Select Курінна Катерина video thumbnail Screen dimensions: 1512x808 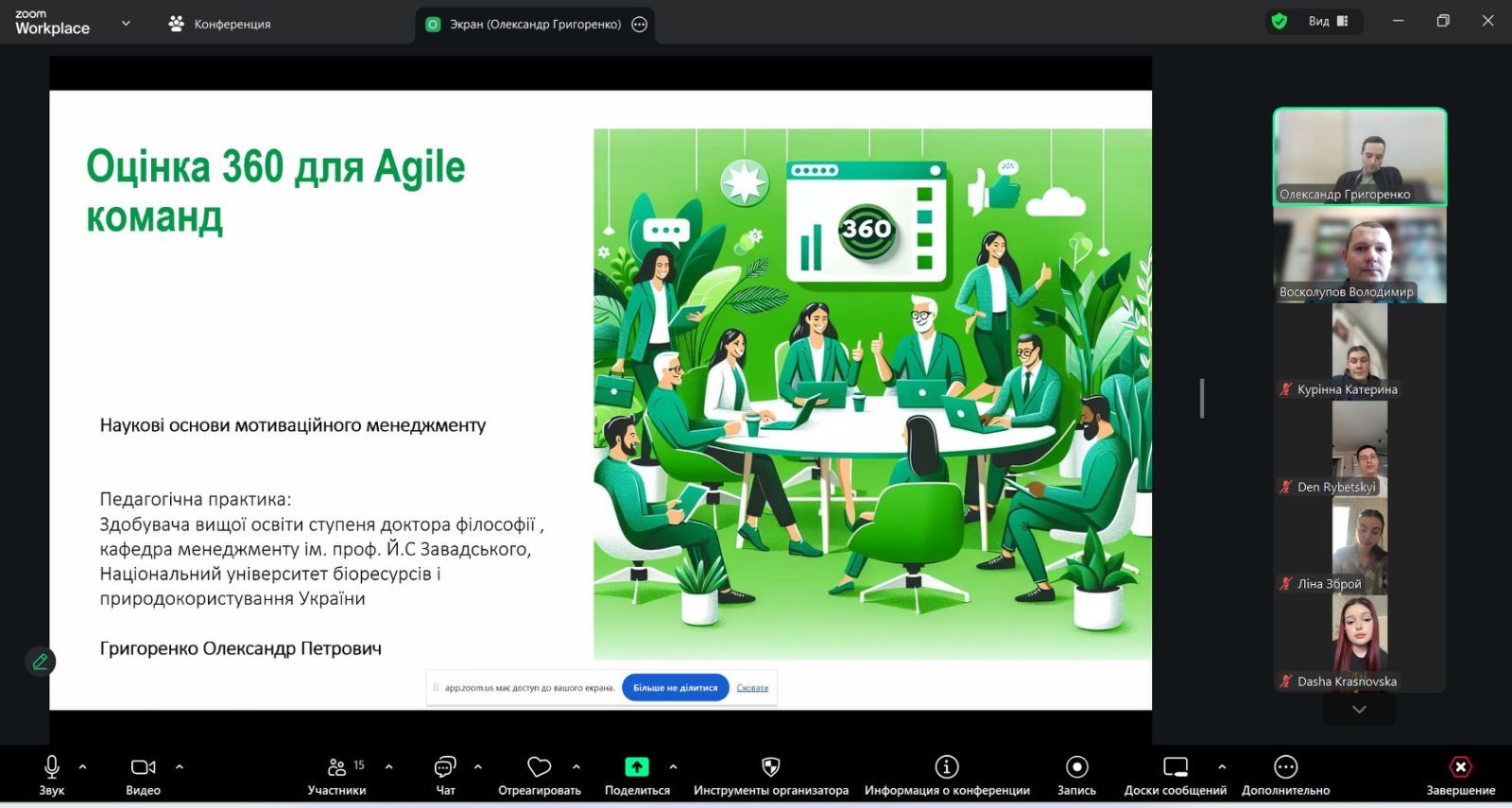tap(1360, 352)
